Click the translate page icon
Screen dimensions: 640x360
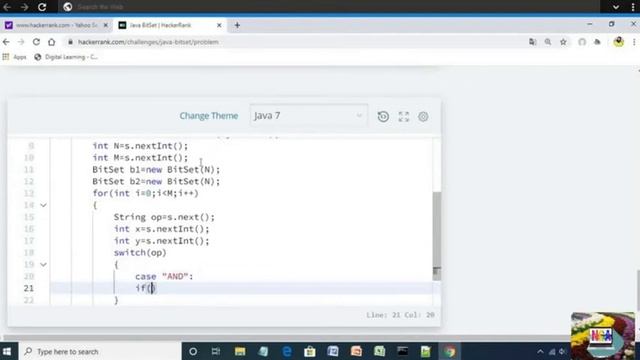[x=532, y=42]
